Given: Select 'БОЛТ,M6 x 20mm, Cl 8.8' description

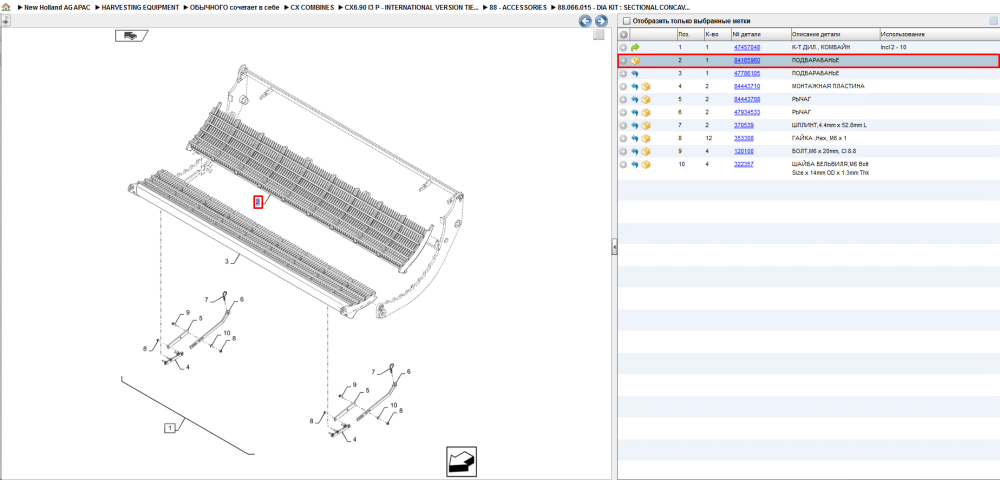Looking at the screenshot, I should pos(825,152).
